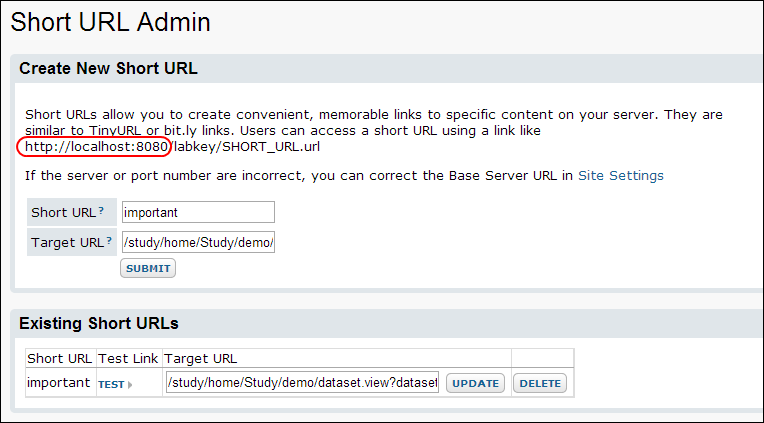Submit the new short URL
Viewport: 764px width, 423px height.
point(148,269)
